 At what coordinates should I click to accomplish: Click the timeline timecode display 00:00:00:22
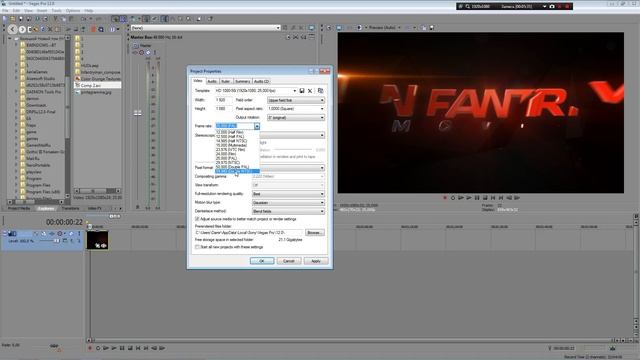pos(64,222)
